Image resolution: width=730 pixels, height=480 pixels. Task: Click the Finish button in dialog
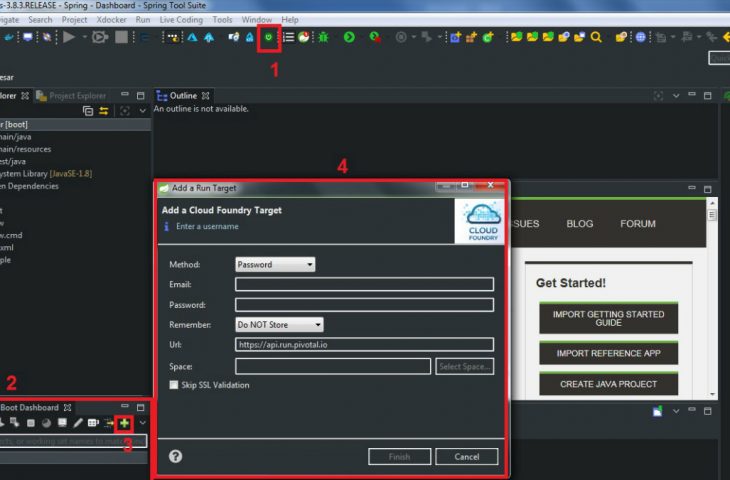tap(399, 457)
